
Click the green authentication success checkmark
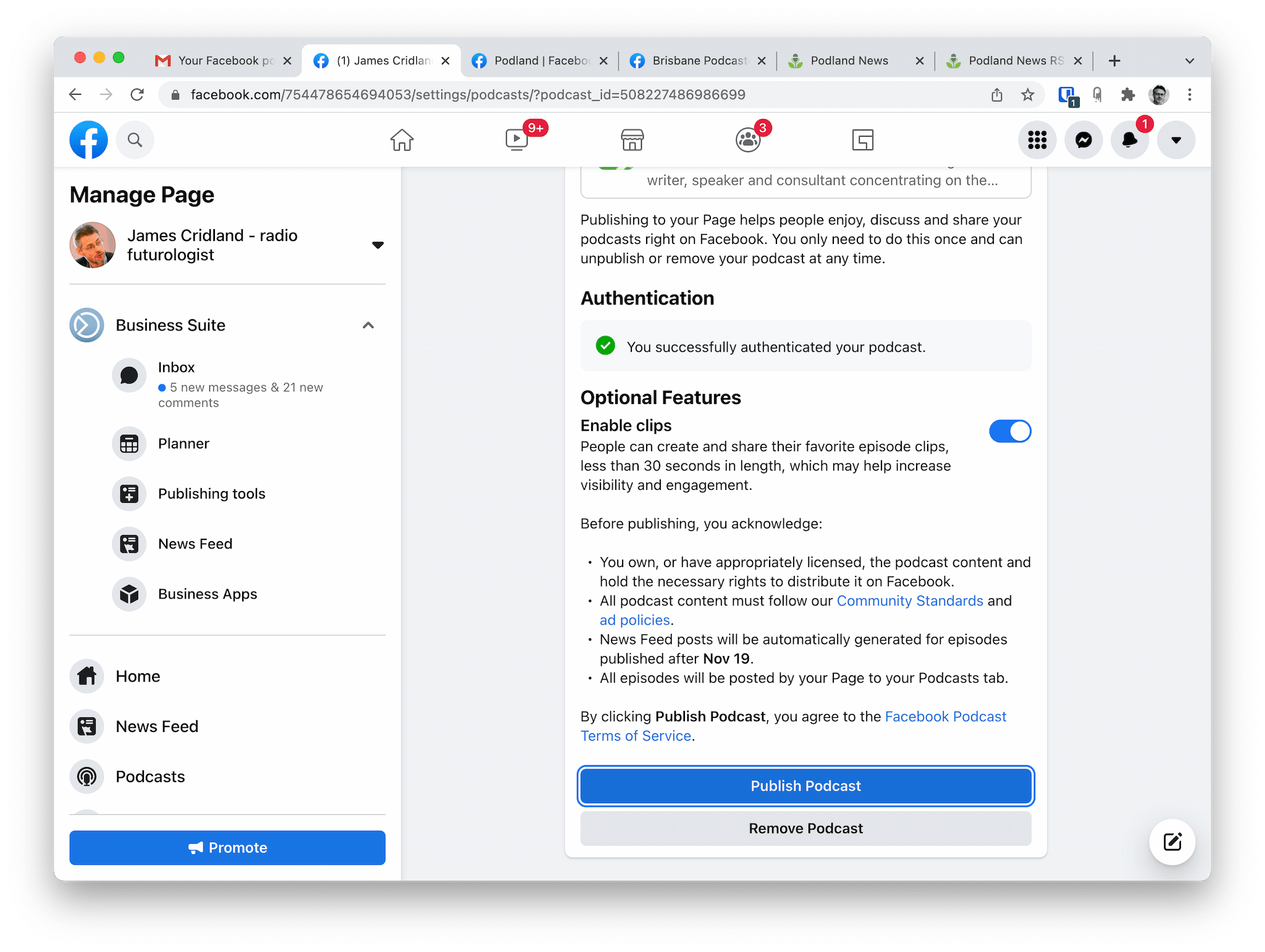coord(605,345)
